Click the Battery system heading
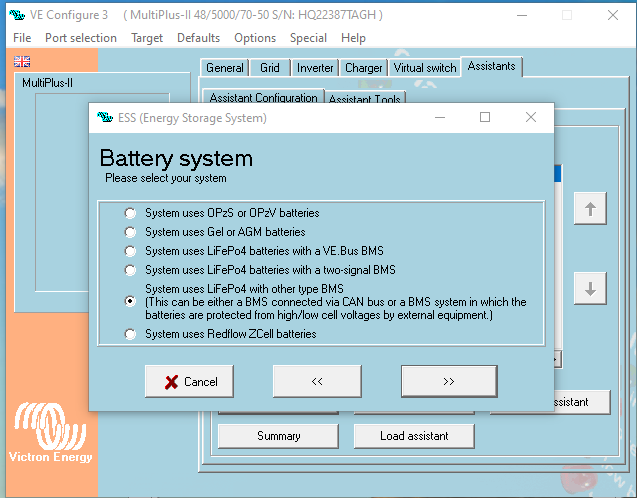Image resolution: width=637 pixels, height=498 pixels. coord(176,158)
